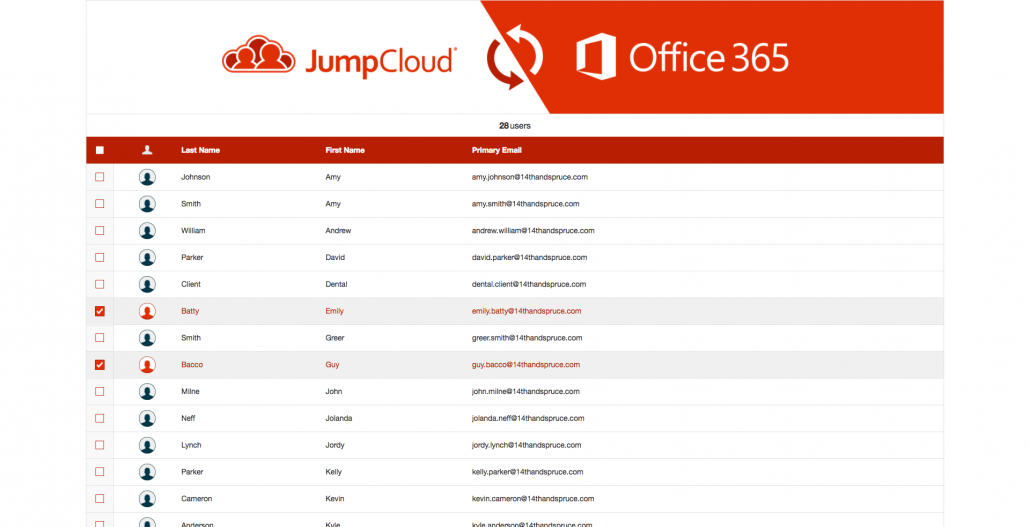This screenshot has width=1030, height=527.
Task: Sort by the First Name column header
Action: pyautogui.click(x=345, y=150)
